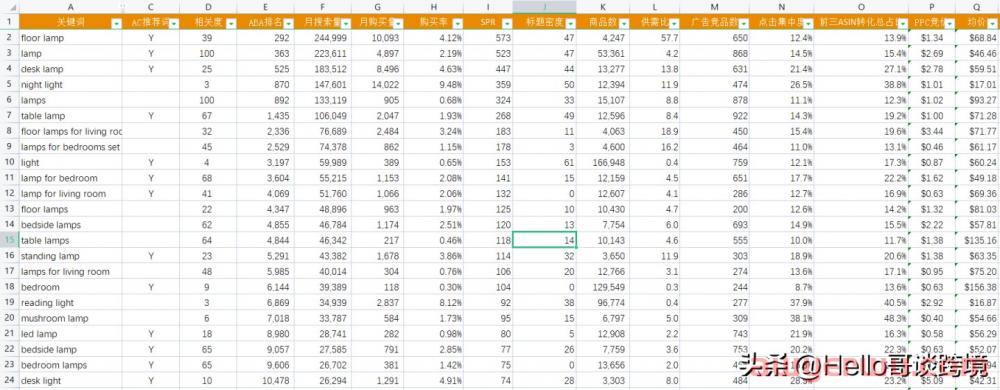This screenshot has height=390, width=1000.
Task: Select row 15 header
Action: click(10, 240)
